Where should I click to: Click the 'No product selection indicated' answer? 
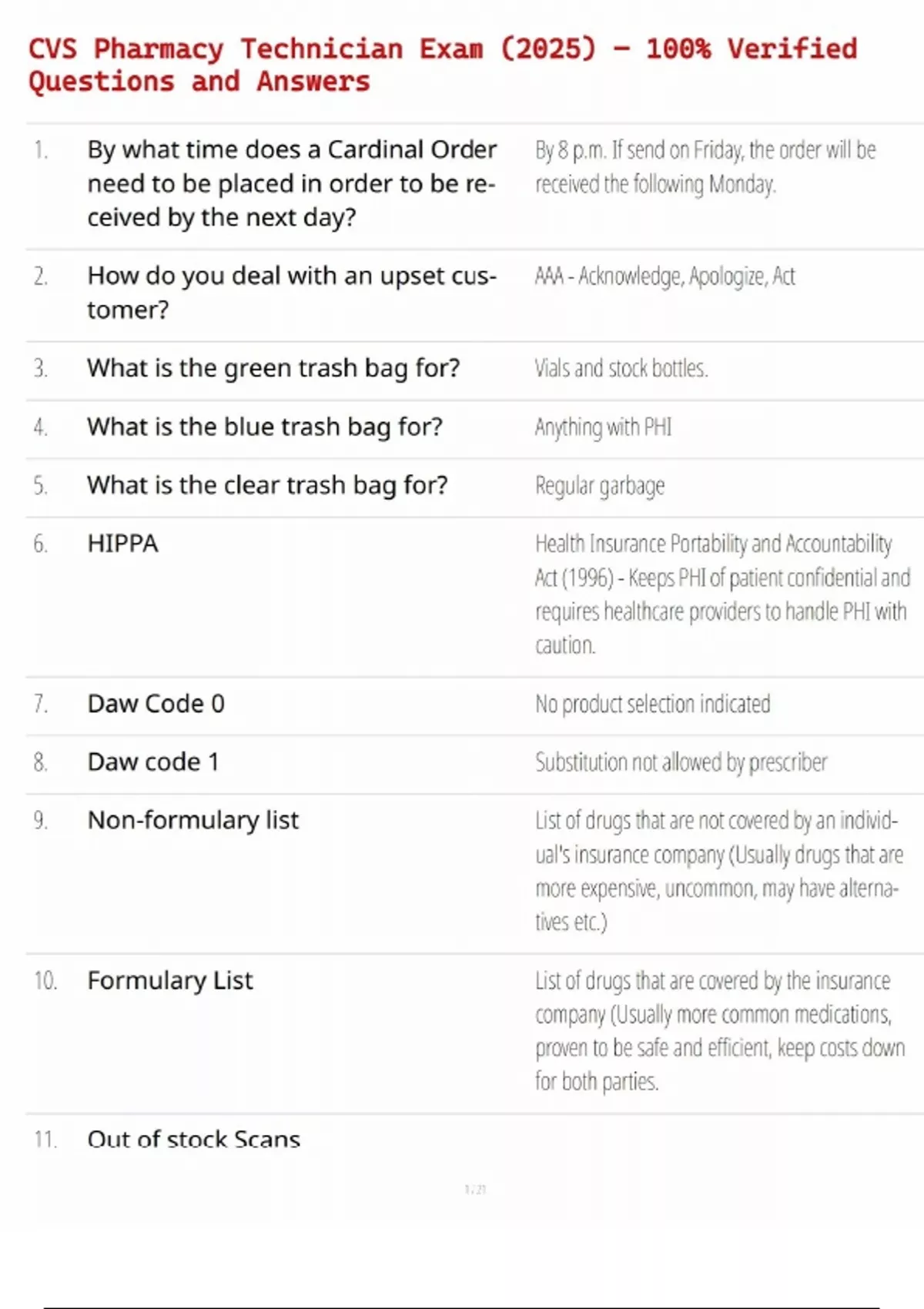coord(652,704)
